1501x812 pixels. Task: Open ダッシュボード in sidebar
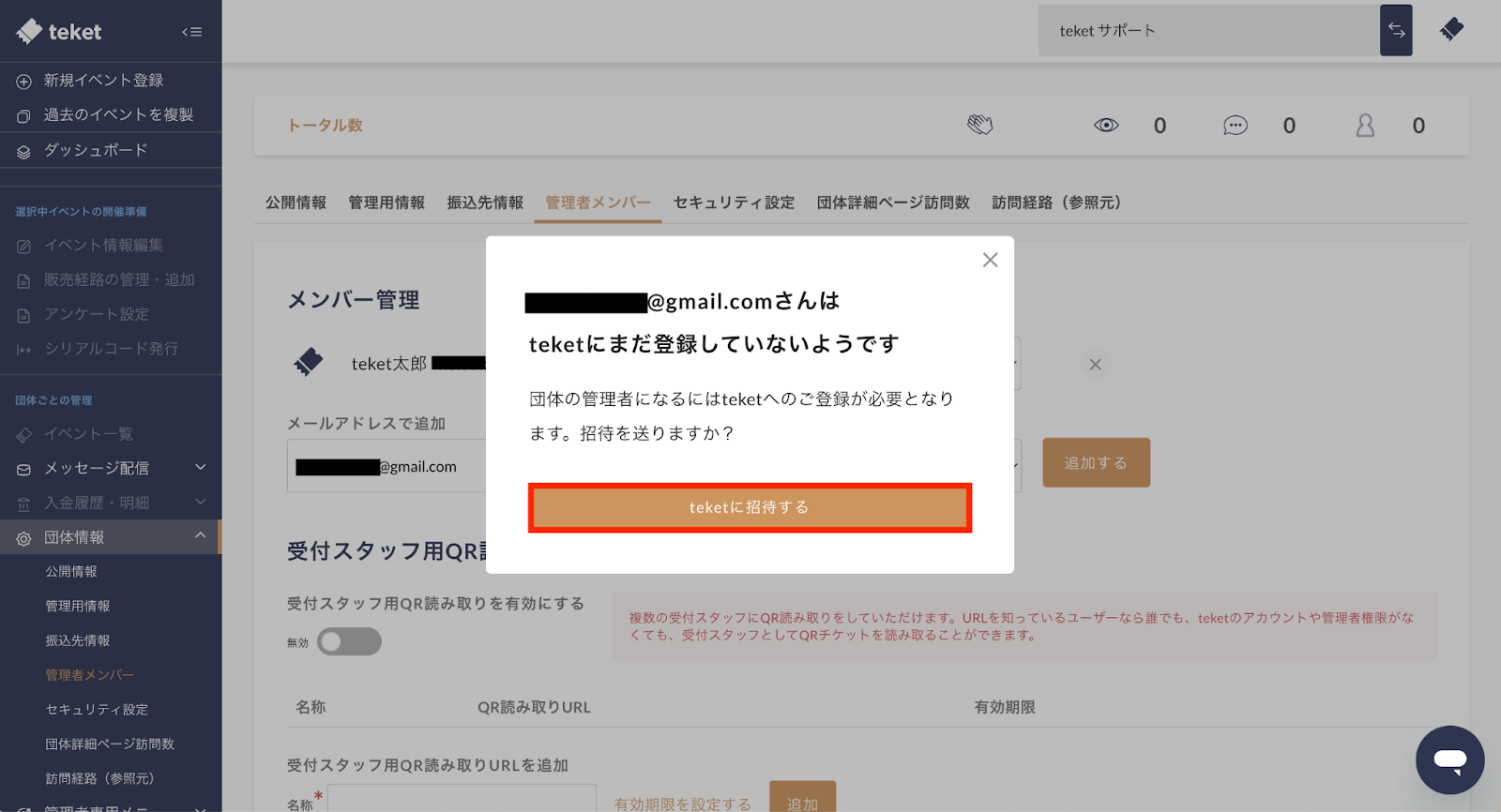click(96, 150)
